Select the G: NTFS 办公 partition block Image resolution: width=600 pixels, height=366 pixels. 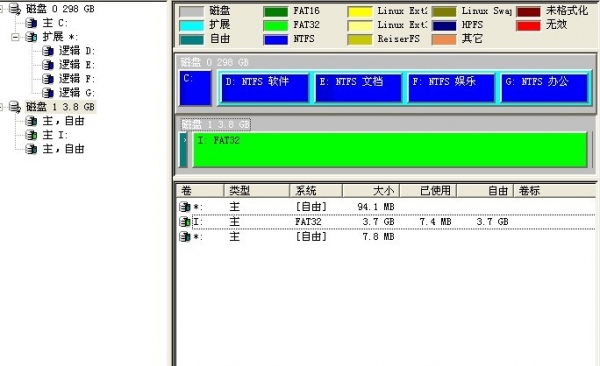545,88
